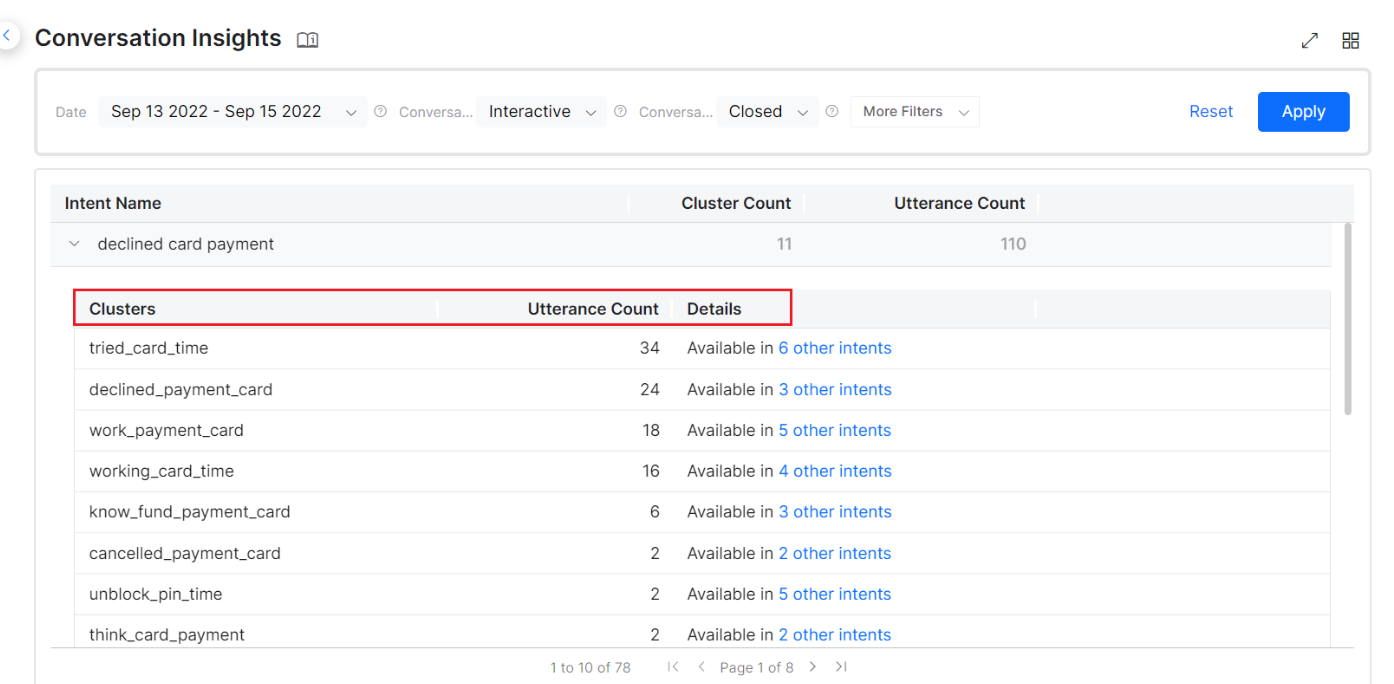Click utterance count 34 cell
This screenshot has width=1394, height=684.
(650, 348)
